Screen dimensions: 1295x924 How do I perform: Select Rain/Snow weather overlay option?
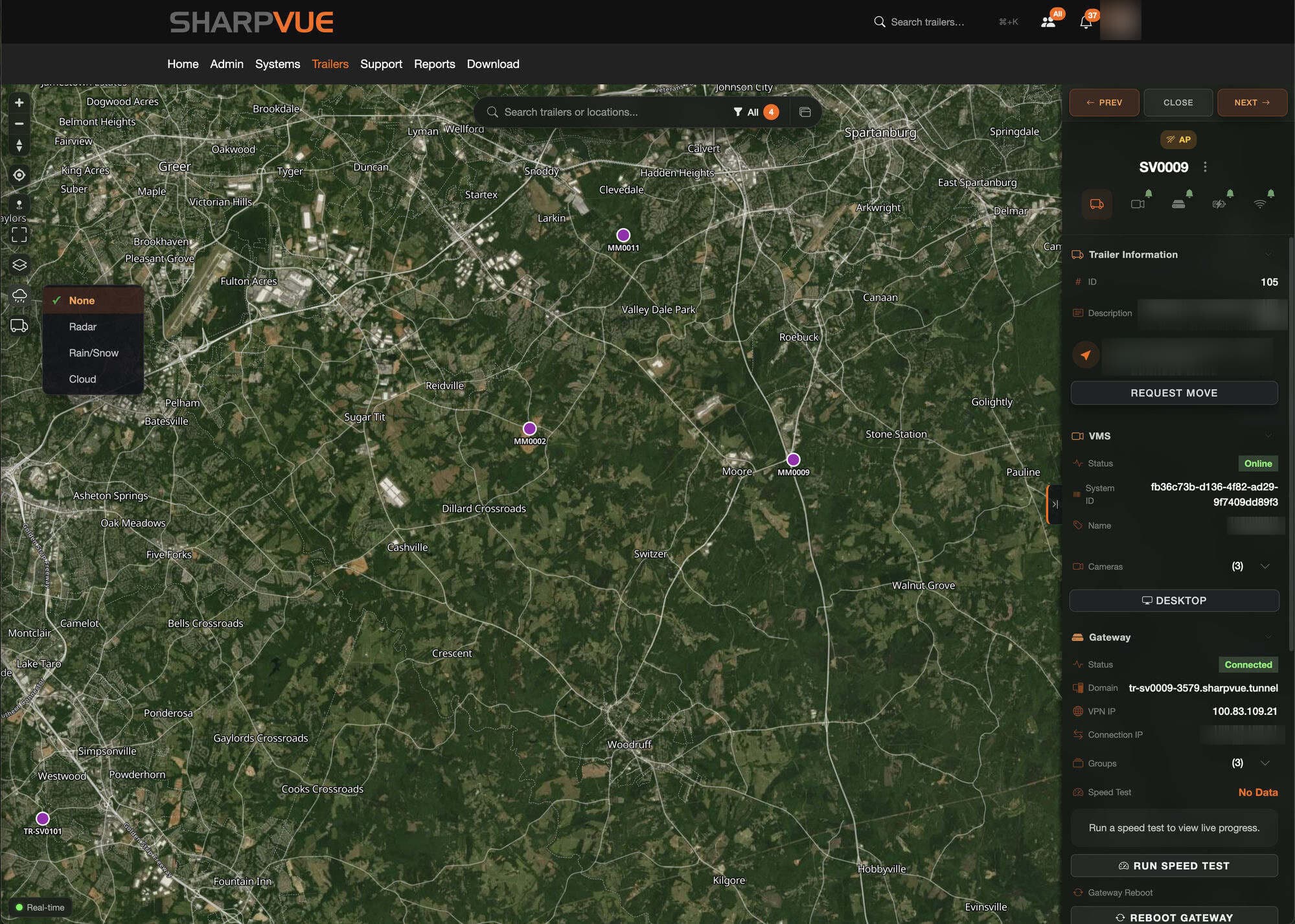(x=93, y=353)
